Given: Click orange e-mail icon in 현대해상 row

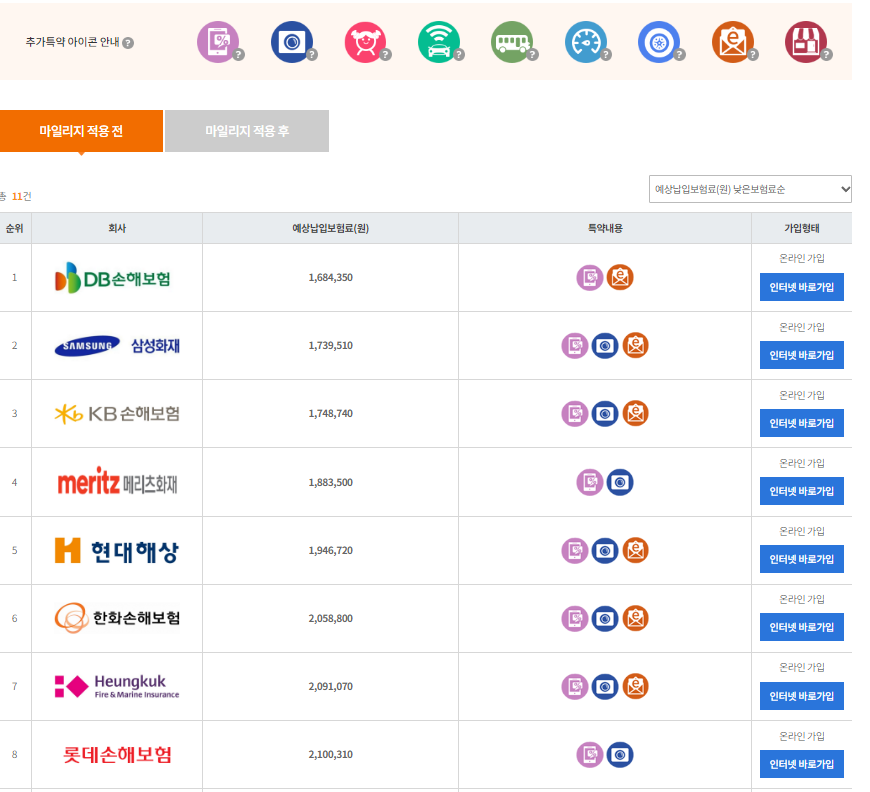Looking at the screenshot, I should [x=636, y=551].
